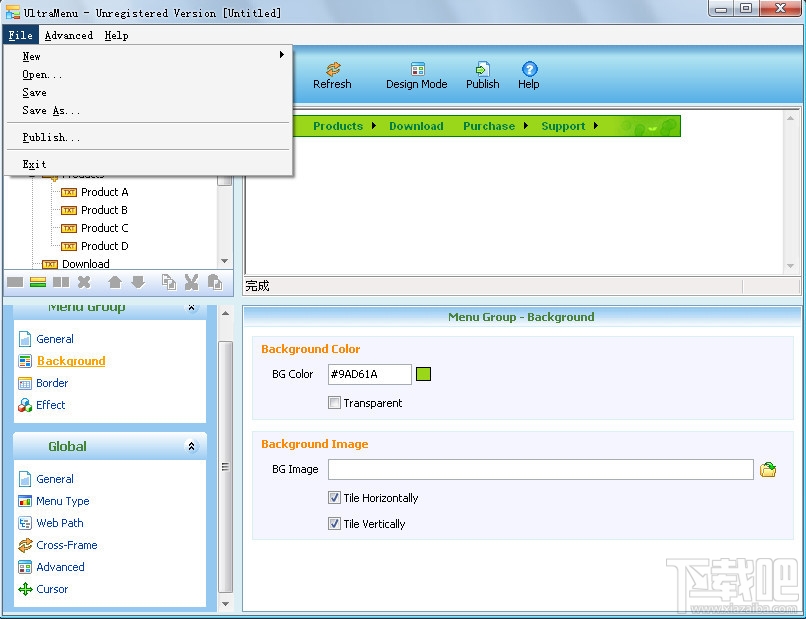Disable the Tile Vertically checkbox

coord(334,523)
